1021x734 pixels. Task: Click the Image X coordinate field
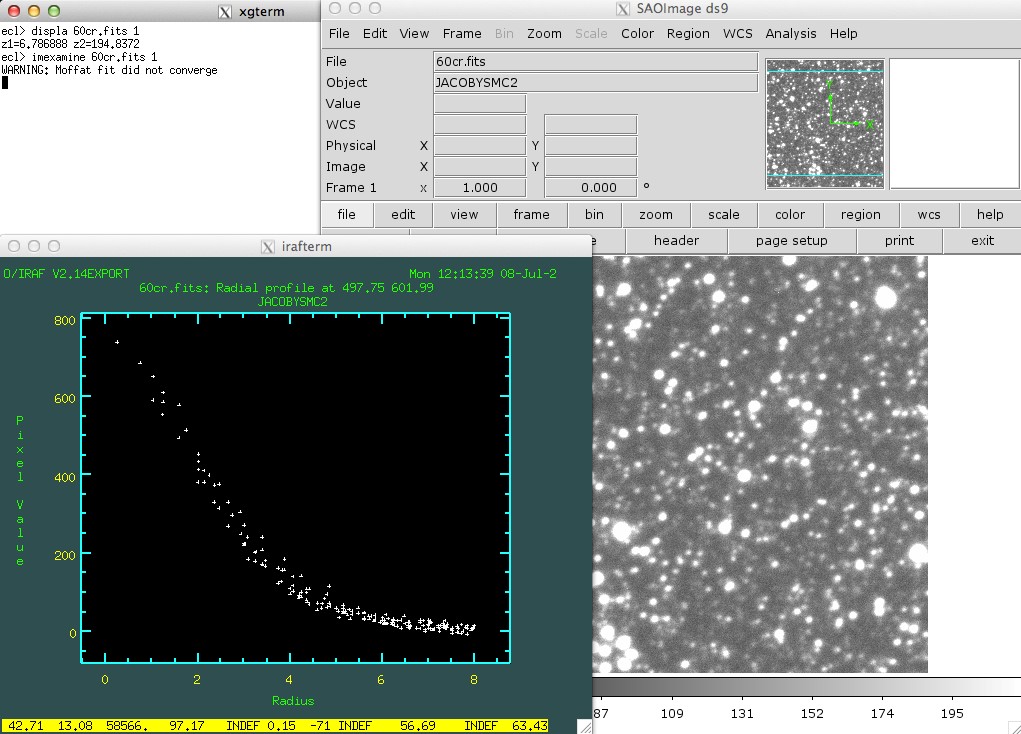480,167
